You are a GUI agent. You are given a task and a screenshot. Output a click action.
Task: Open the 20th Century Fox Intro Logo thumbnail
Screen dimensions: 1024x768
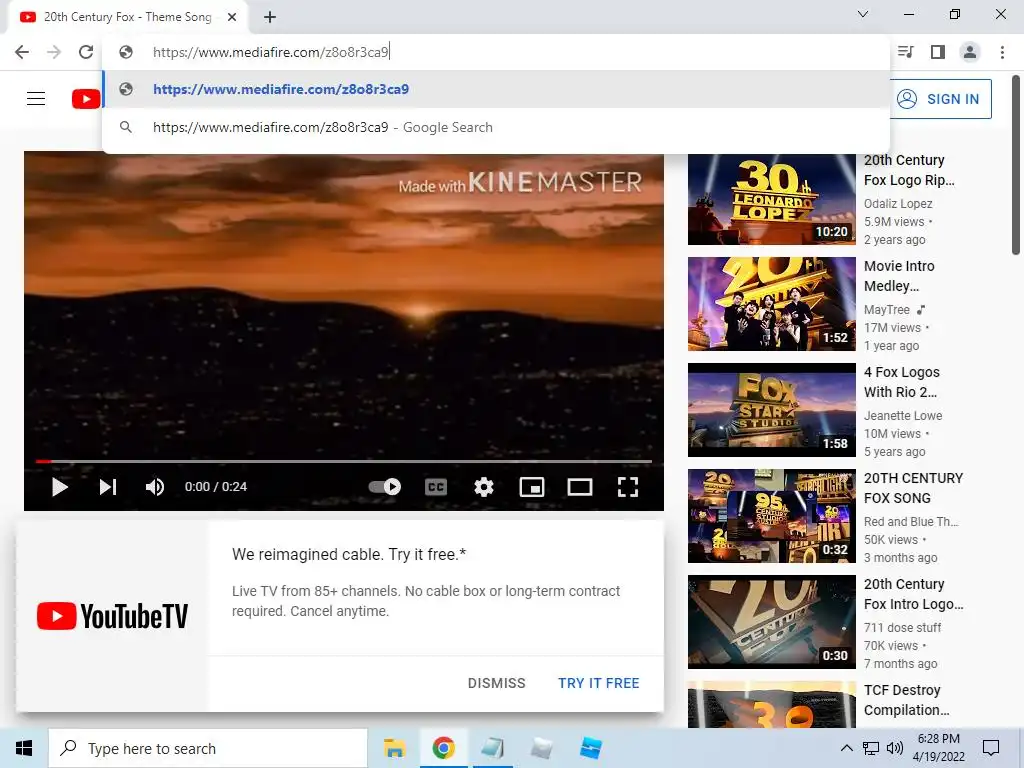[771, 622]
